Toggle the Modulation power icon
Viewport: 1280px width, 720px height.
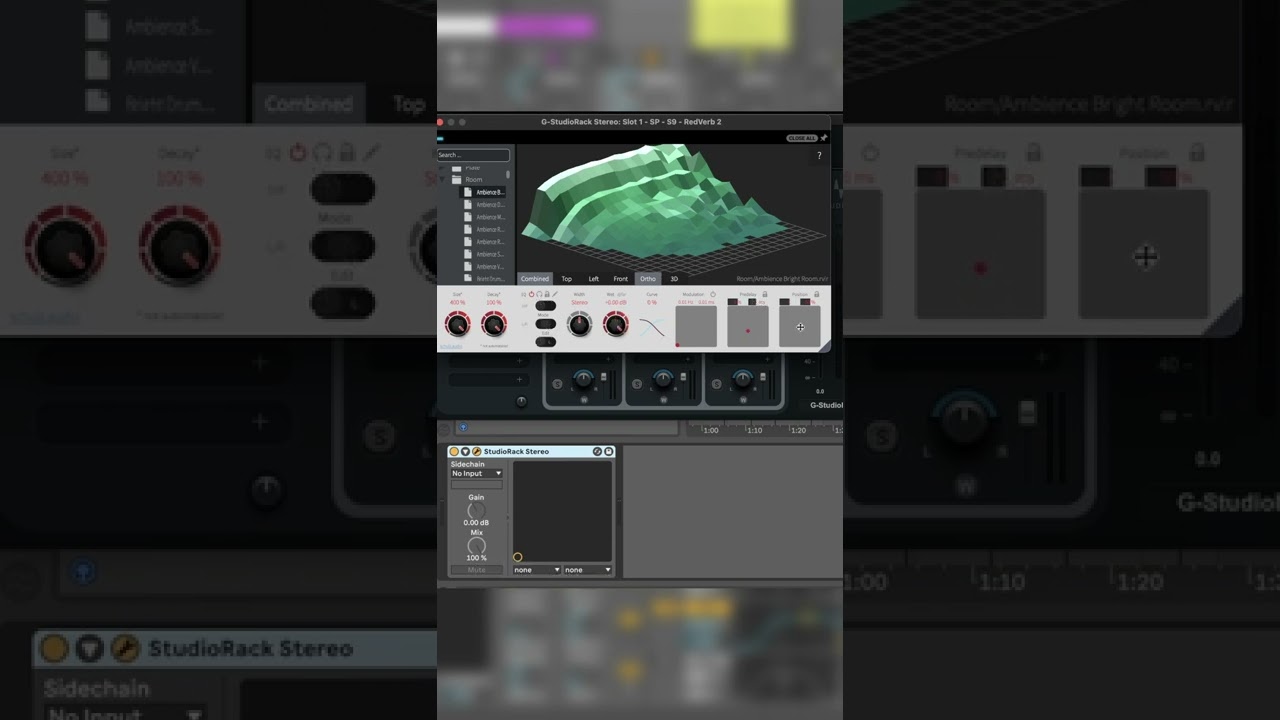713,294
